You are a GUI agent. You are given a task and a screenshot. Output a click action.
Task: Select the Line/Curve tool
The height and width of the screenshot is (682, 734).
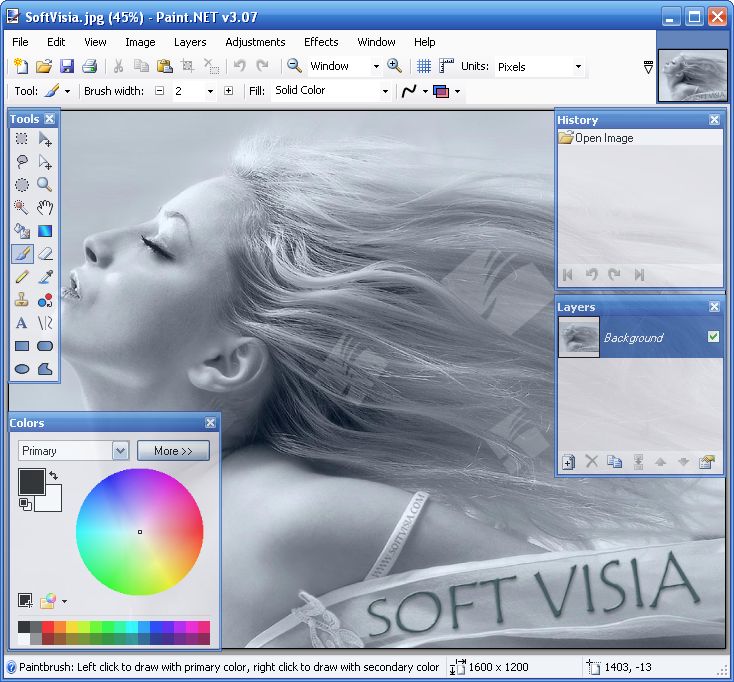coord(45,323)
